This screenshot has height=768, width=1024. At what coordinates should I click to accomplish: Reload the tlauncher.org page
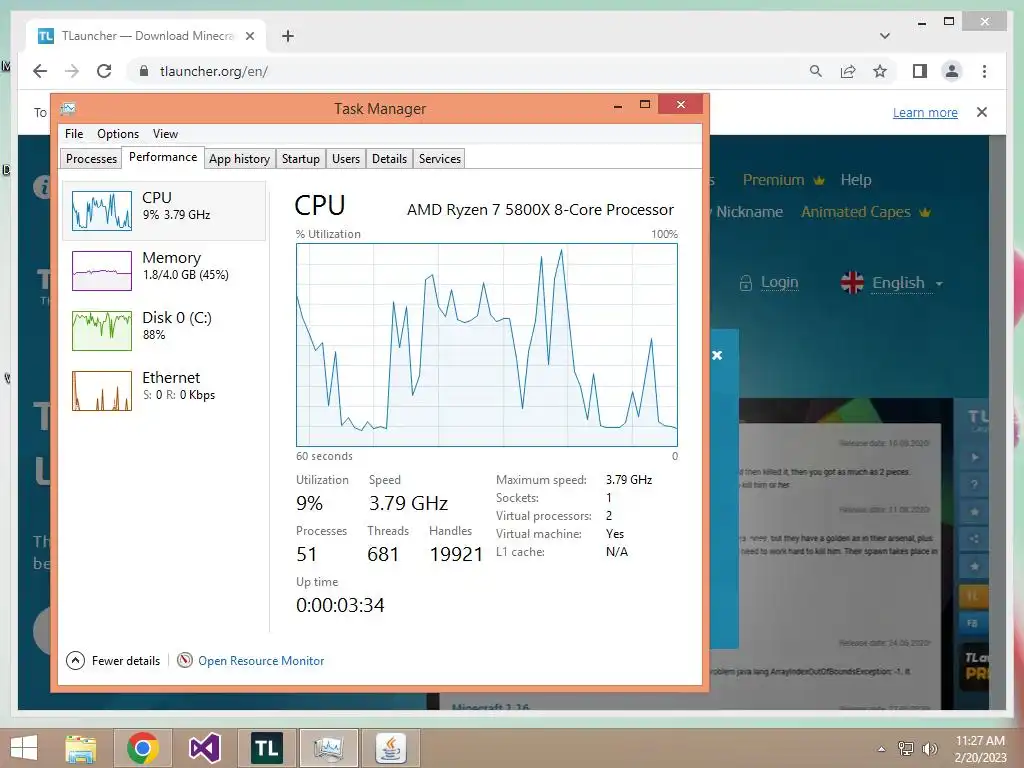pos(104,71)
